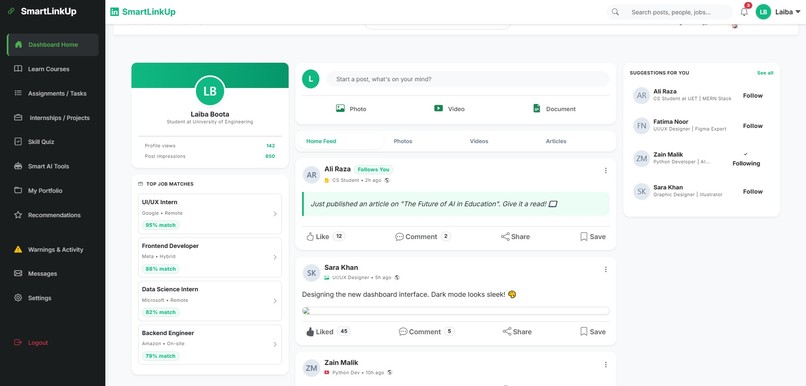
Task: Save Ali Raza's post
Action: [x=593, y=236]
